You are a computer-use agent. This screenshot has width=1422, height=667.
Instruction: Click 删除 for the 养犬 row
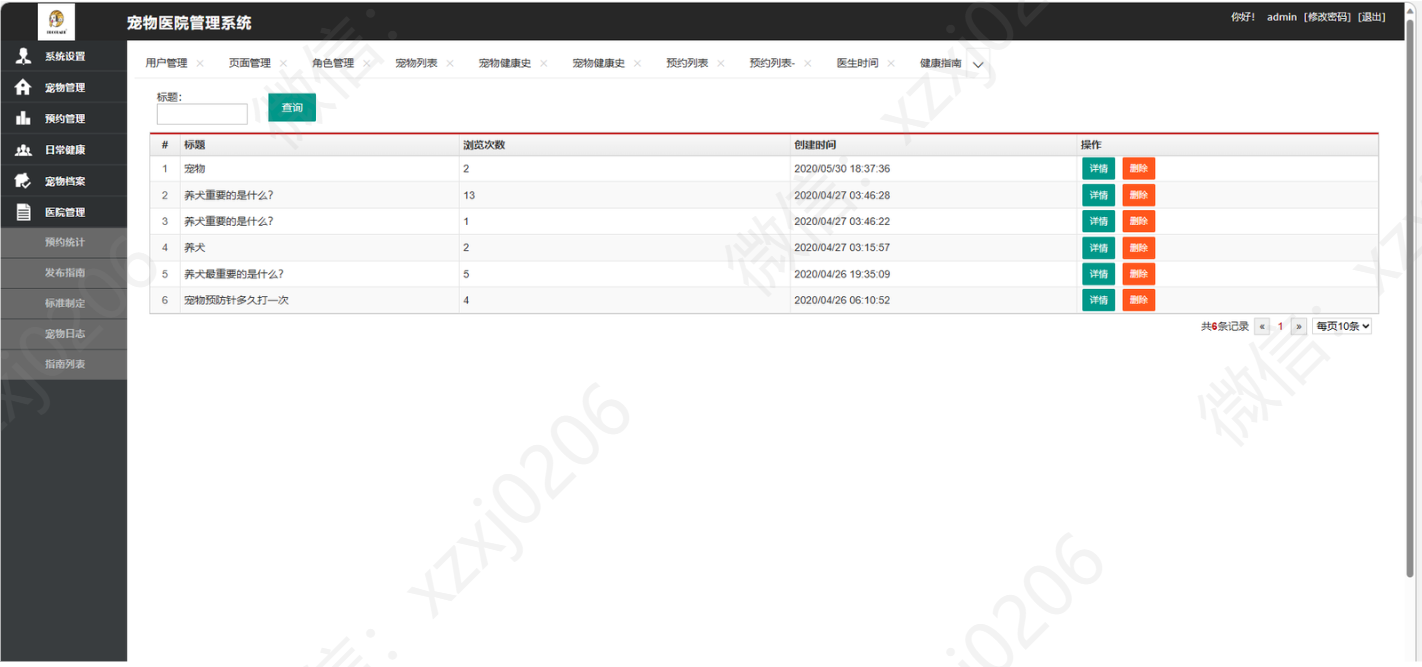(x=1138, y=248)
